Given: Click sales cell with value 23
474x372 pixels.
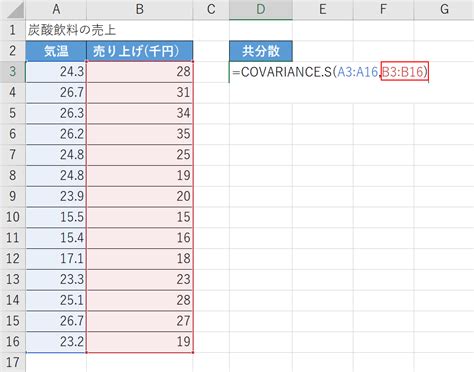Looking at the screenshot, I should coord(140,279).
